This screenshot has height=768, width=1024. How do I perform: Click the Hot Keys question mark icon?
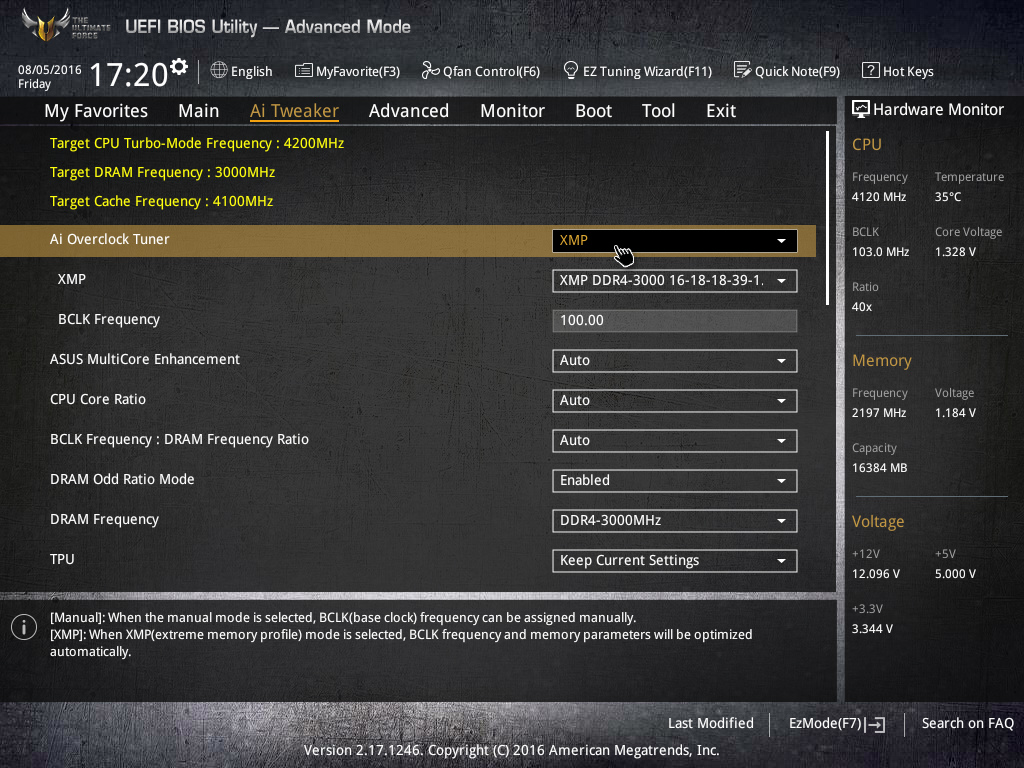(871, 71)
